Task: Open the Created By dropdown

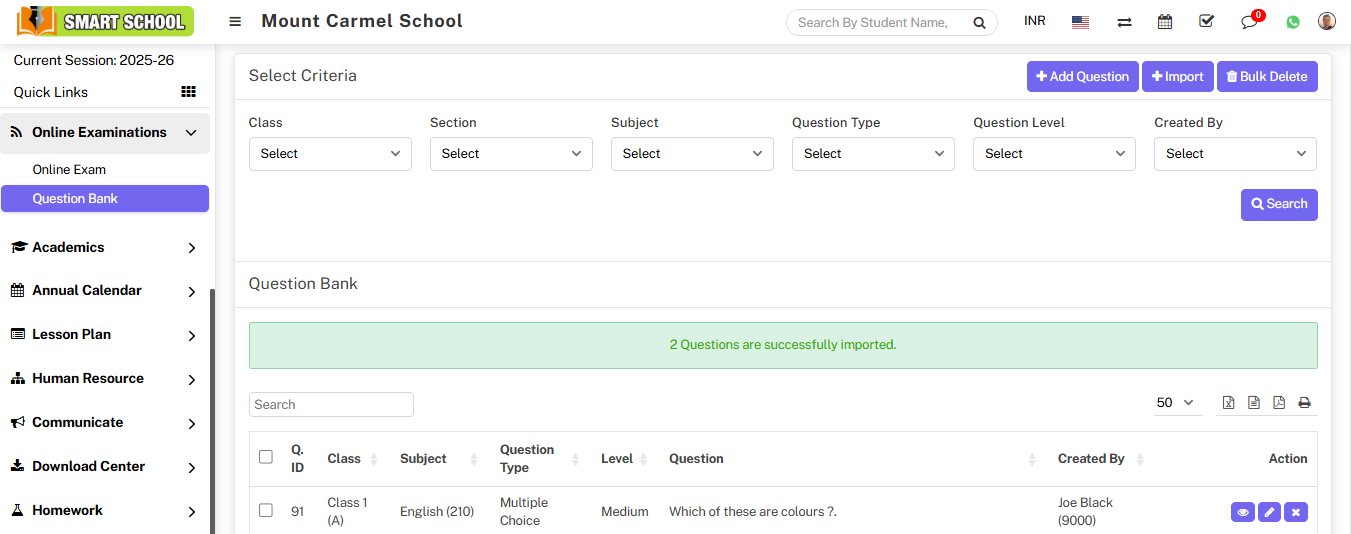Action: pos(1235,154)
